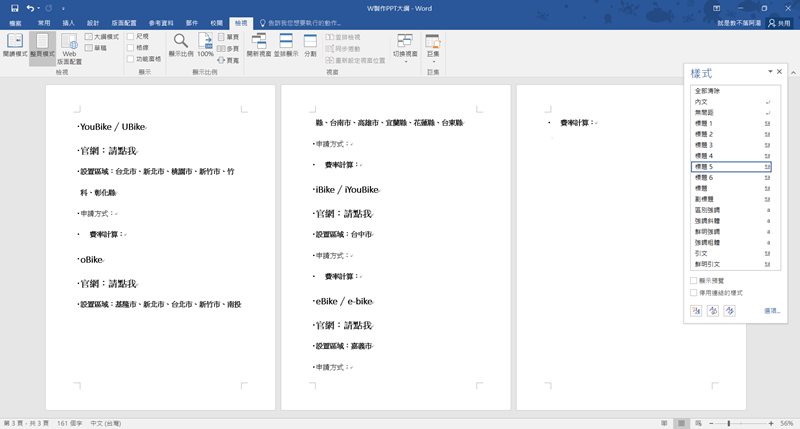Click 重新設定視窗位置 reset window position
The width and height of the screenshot is (800, 429).
point(355,60)
